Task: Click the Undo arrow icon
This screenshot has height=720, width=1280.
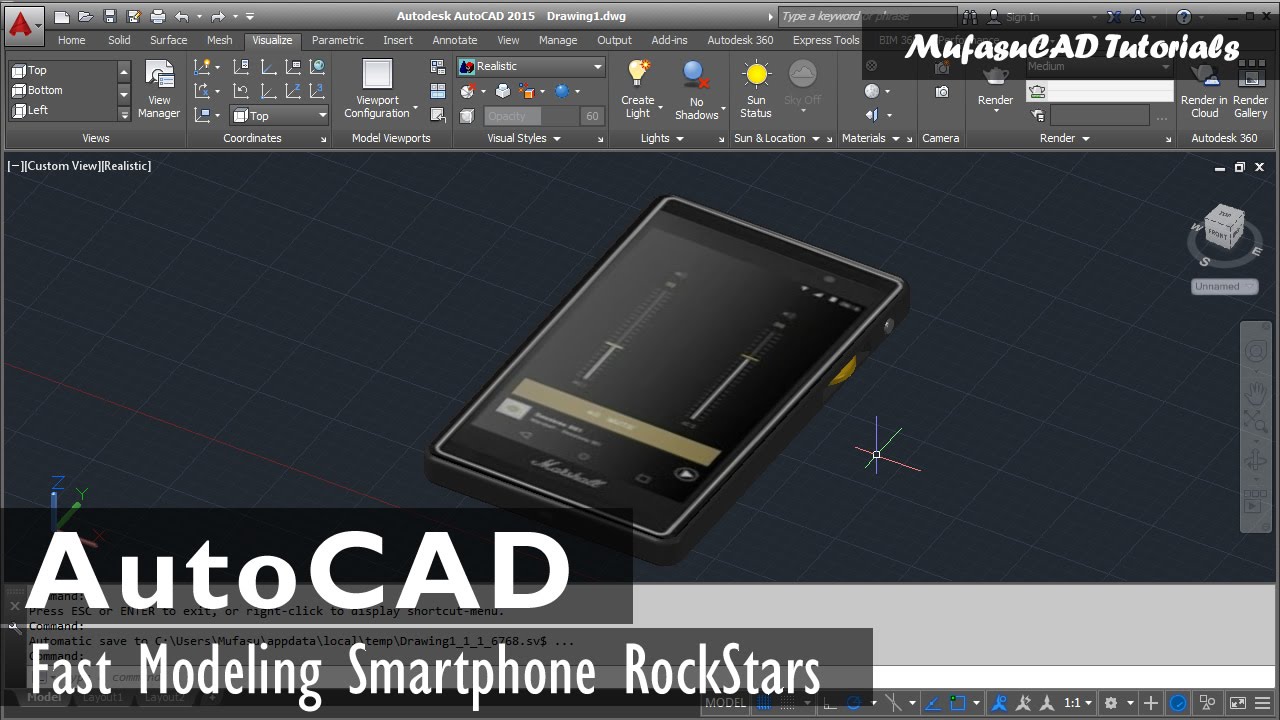Action: (x=181, y=17)
